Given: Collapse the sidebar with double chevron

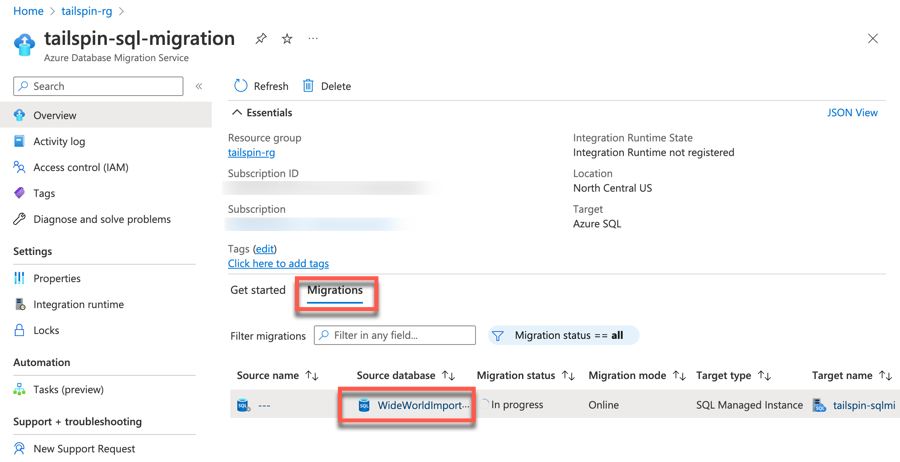Looking at the screenshot, I should (199, 86).
